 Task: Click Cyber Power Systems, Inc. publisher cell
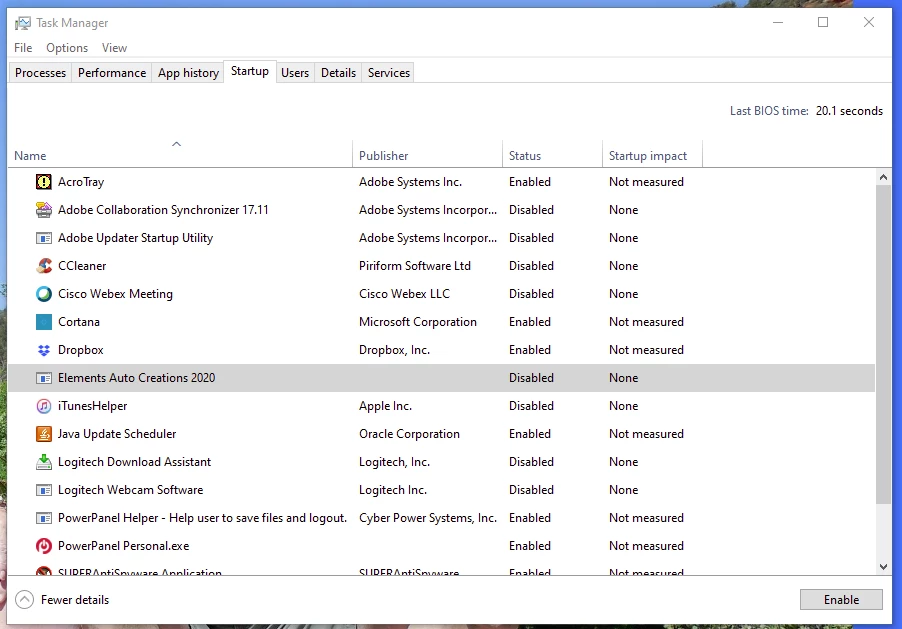pos(428,518)
